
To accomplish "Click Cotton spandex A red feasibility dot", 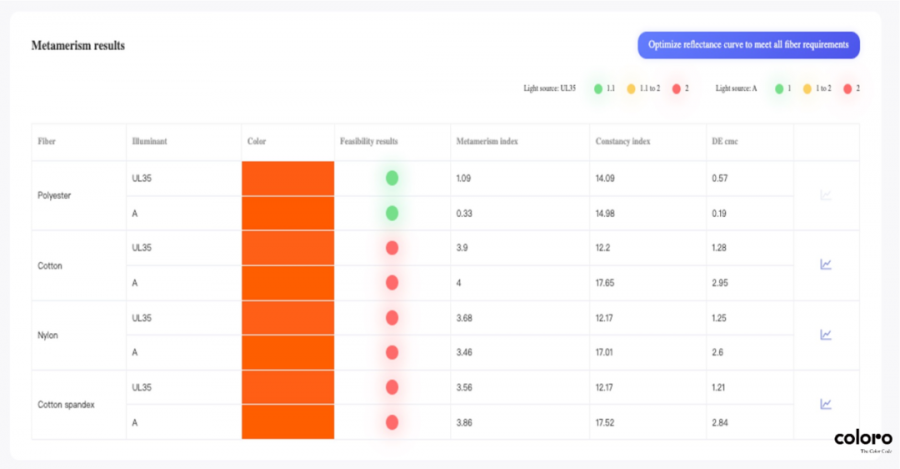I will tap(392, 423).
